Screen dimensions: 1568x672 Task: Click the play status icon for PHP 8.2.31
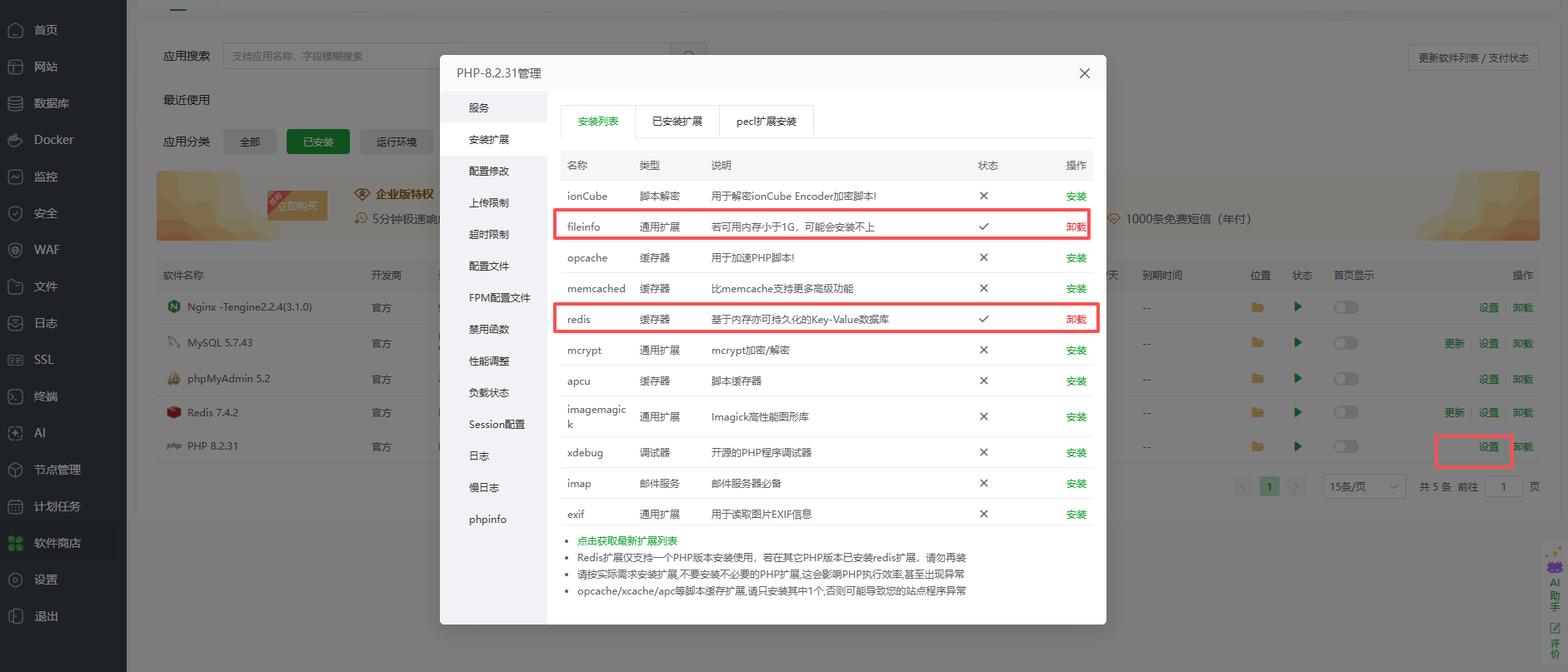1297,446
